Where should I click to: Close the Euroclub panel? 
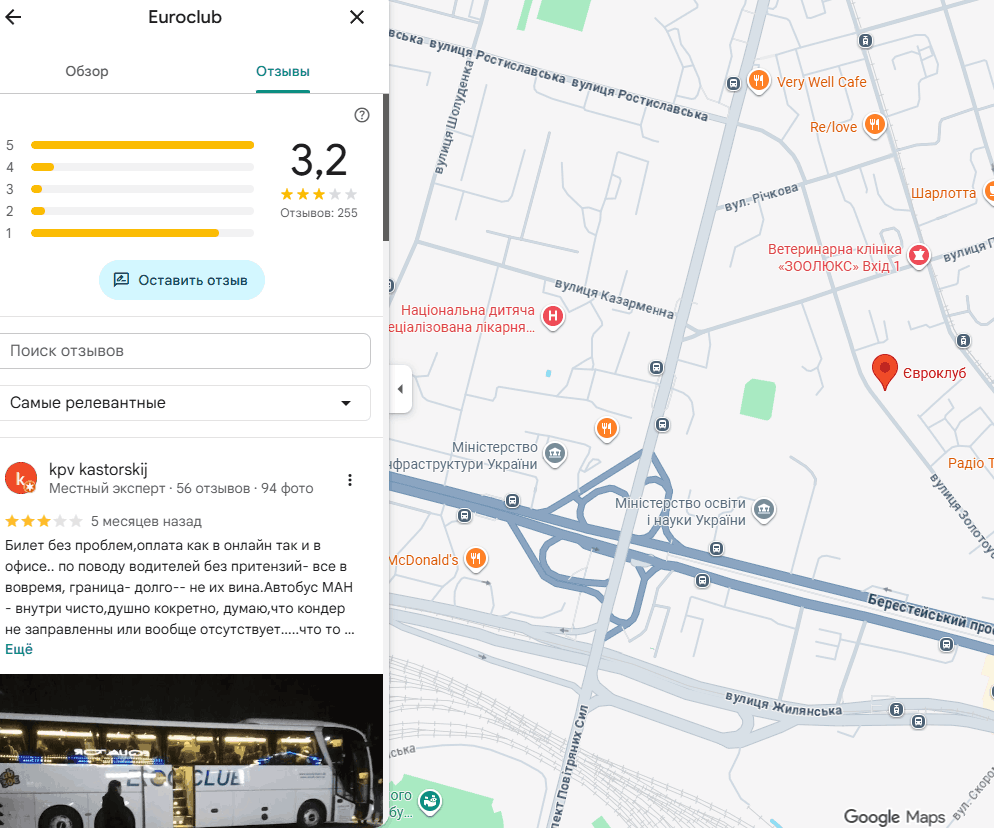coord(357,17)
